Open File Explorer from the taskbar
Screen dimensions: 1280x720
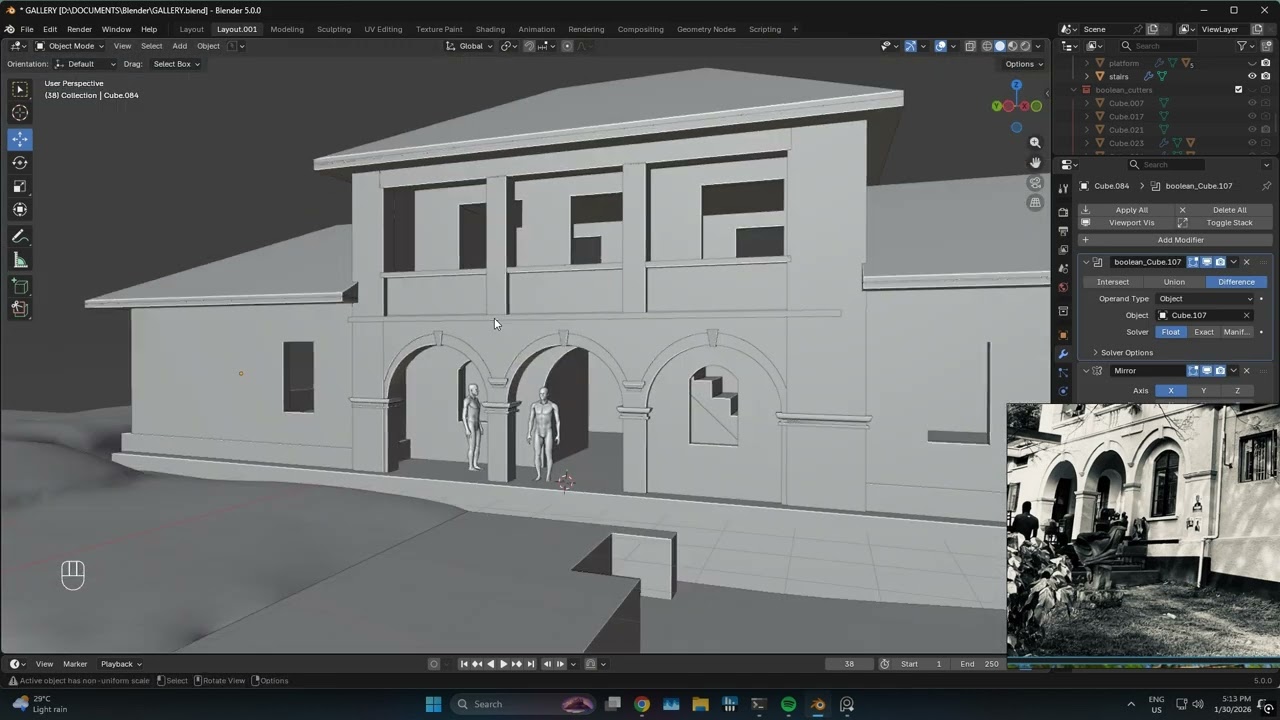[x=700, y=704]
